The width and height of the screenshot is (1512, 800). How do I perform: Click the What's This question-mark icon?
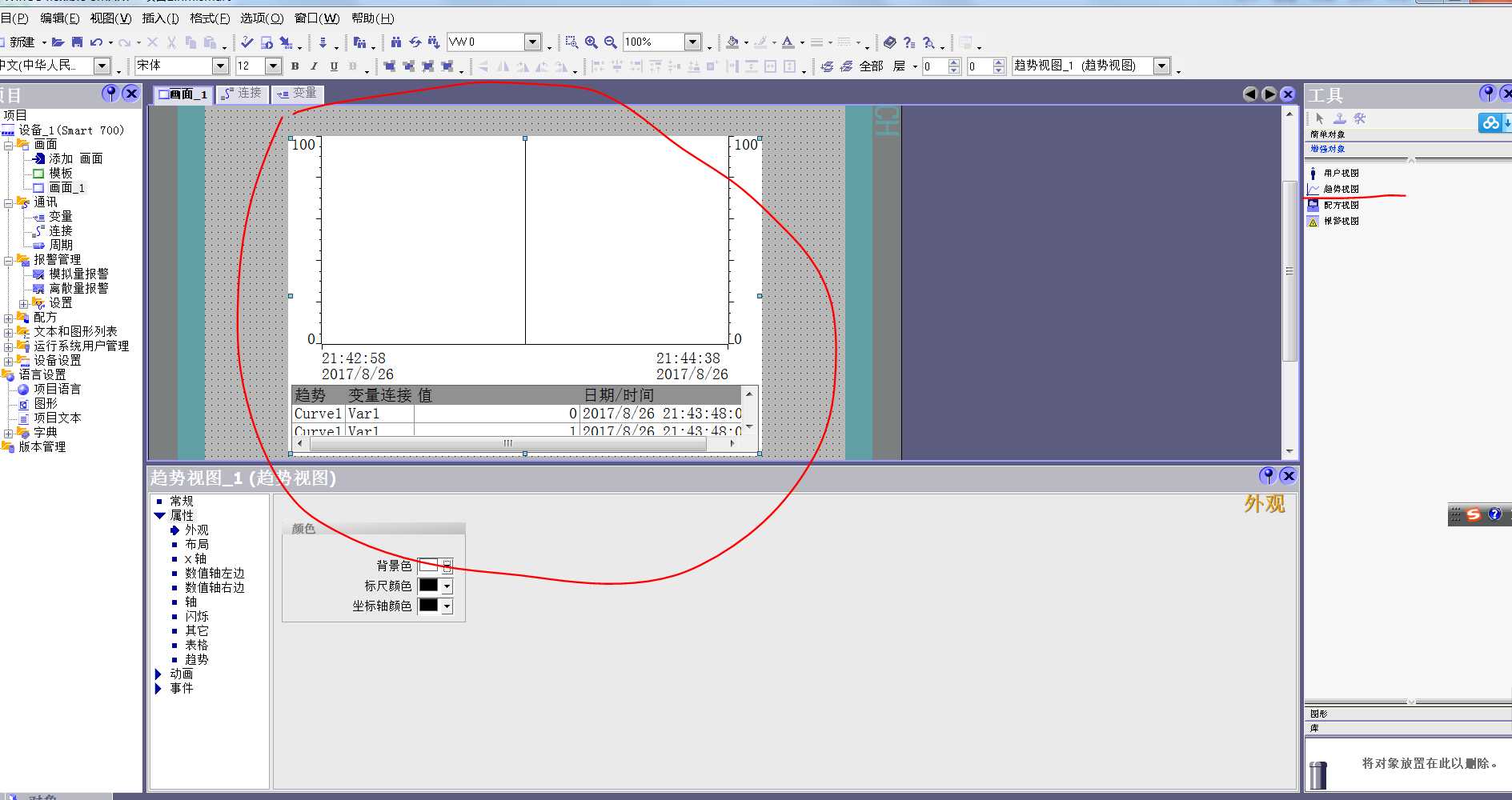click(909, 42)
